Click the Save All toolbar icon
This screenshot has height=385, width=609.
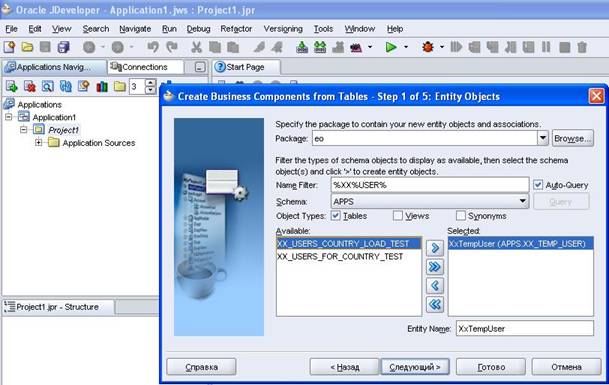point(63,47)
